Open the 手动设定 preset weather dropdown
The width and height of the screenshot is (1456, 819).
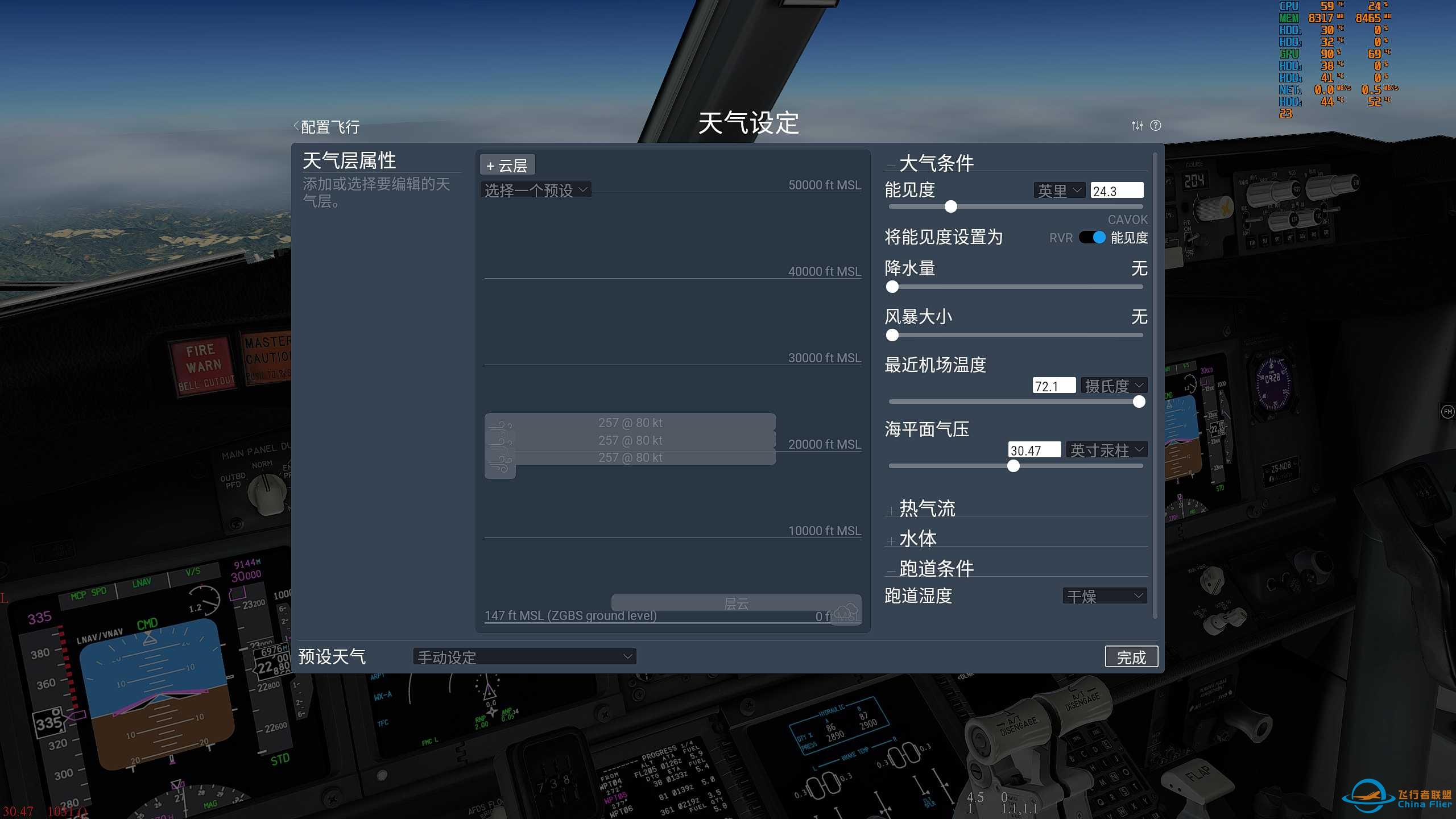tap(524, 657)
